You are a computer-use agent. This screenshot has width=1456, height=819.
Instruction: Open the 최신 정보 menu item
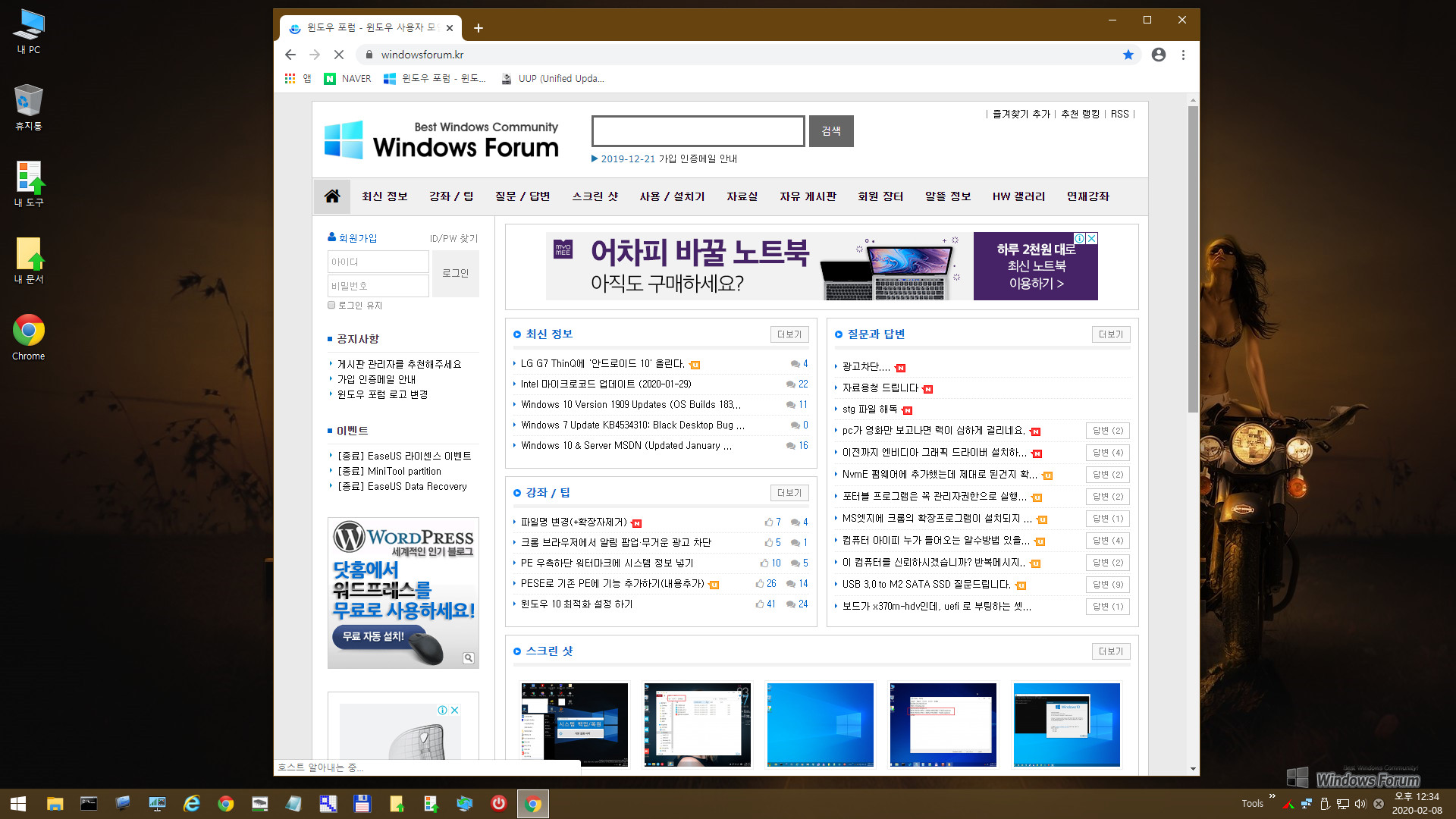(384, 196)
